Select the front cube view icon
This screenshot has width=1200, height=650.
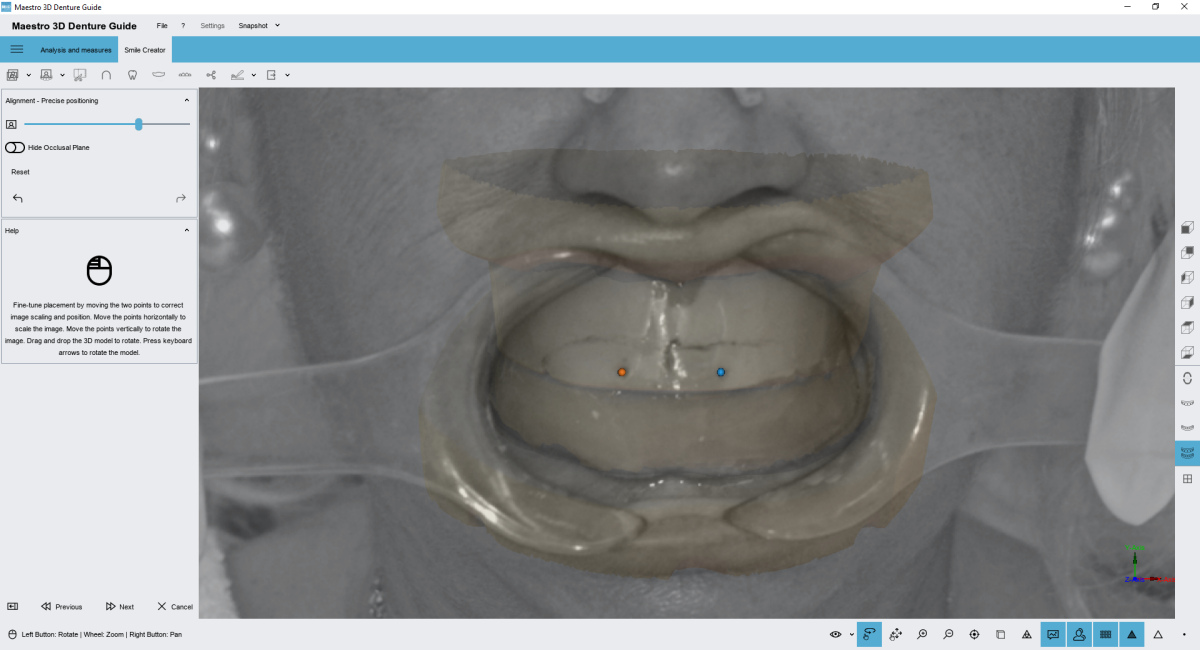1187,228
